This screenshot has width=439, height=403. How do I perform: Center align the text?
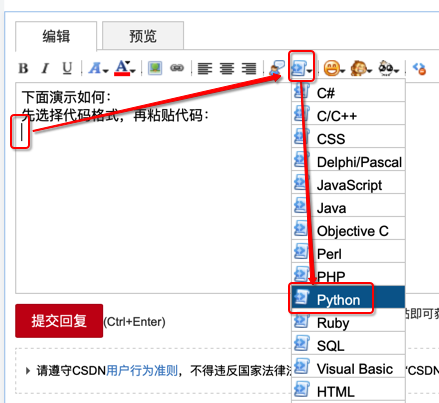(227, 69)
